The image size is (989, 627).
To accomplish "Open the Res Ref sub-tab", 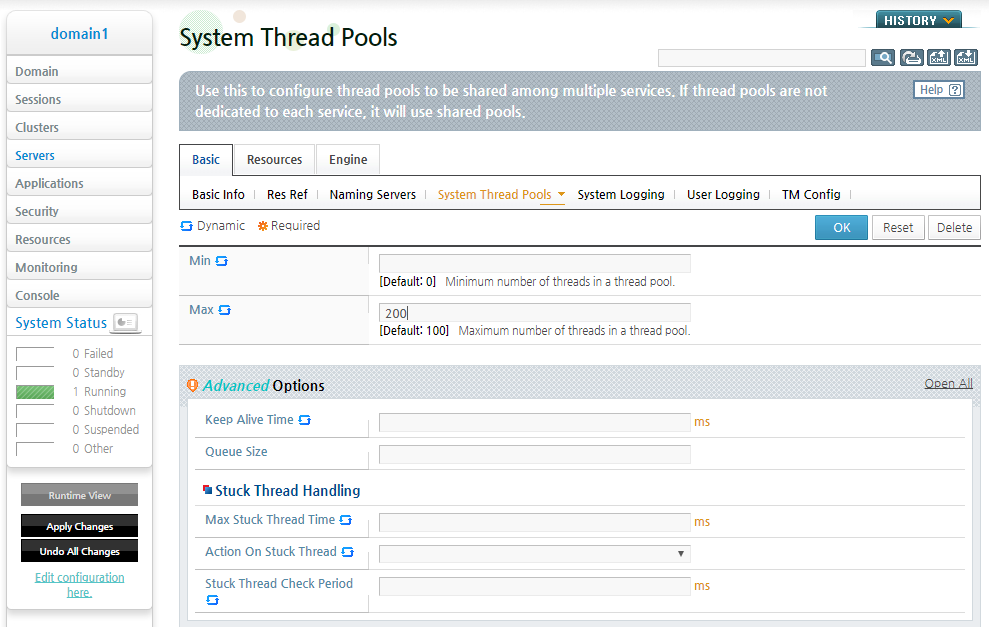I will coord(287,194).
